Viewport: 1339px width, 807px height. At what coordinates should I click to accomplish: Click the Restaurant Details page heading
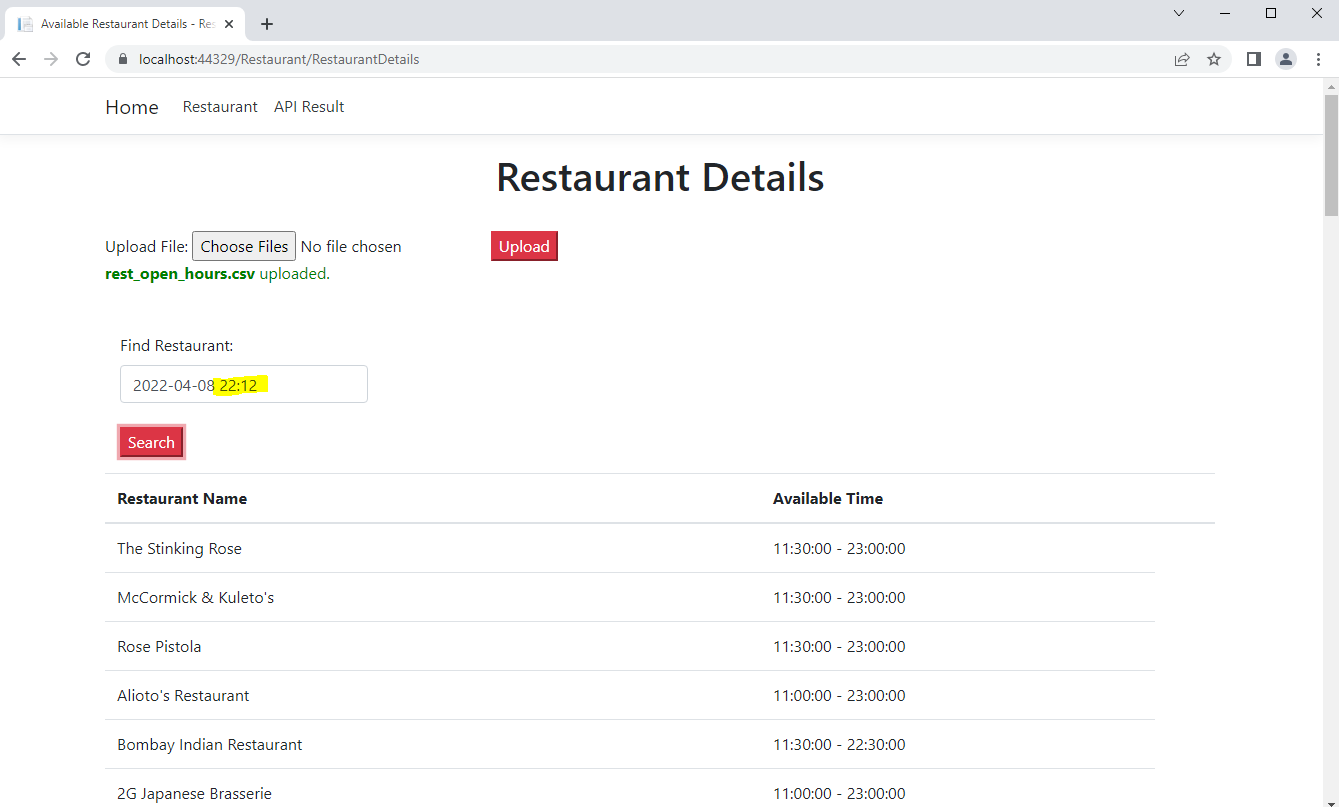660,177
